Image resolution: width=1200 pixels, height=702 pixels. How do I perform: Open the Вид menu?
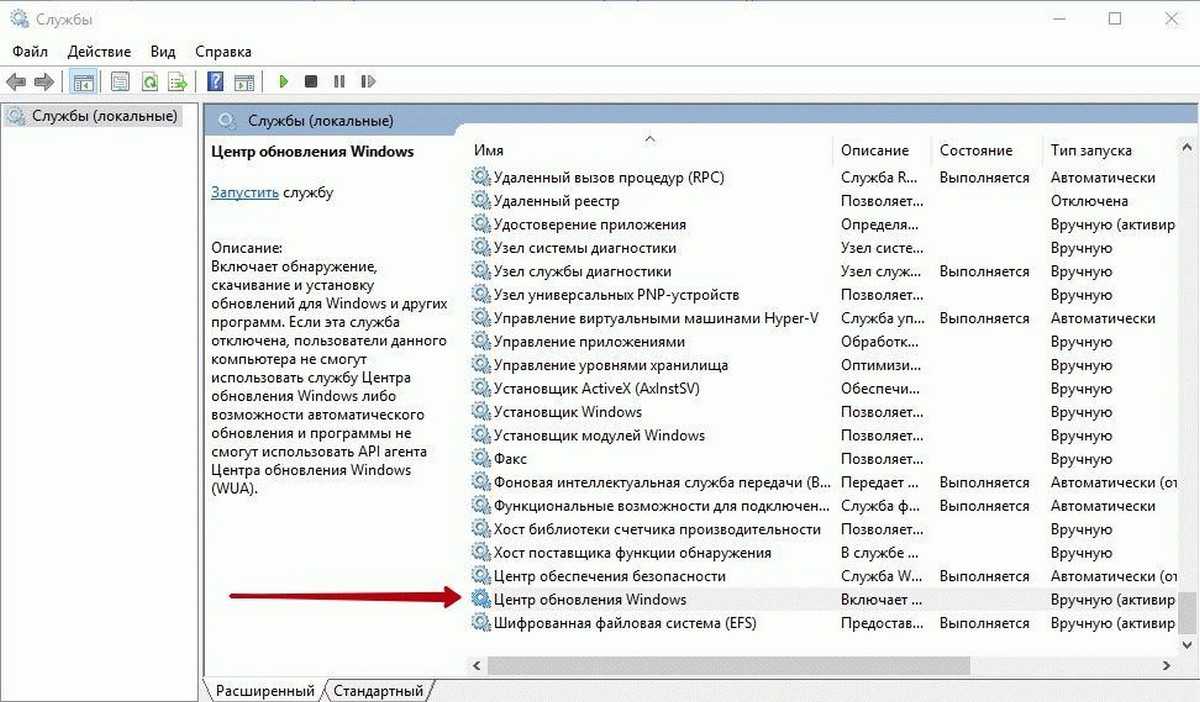tap(163, 51)
